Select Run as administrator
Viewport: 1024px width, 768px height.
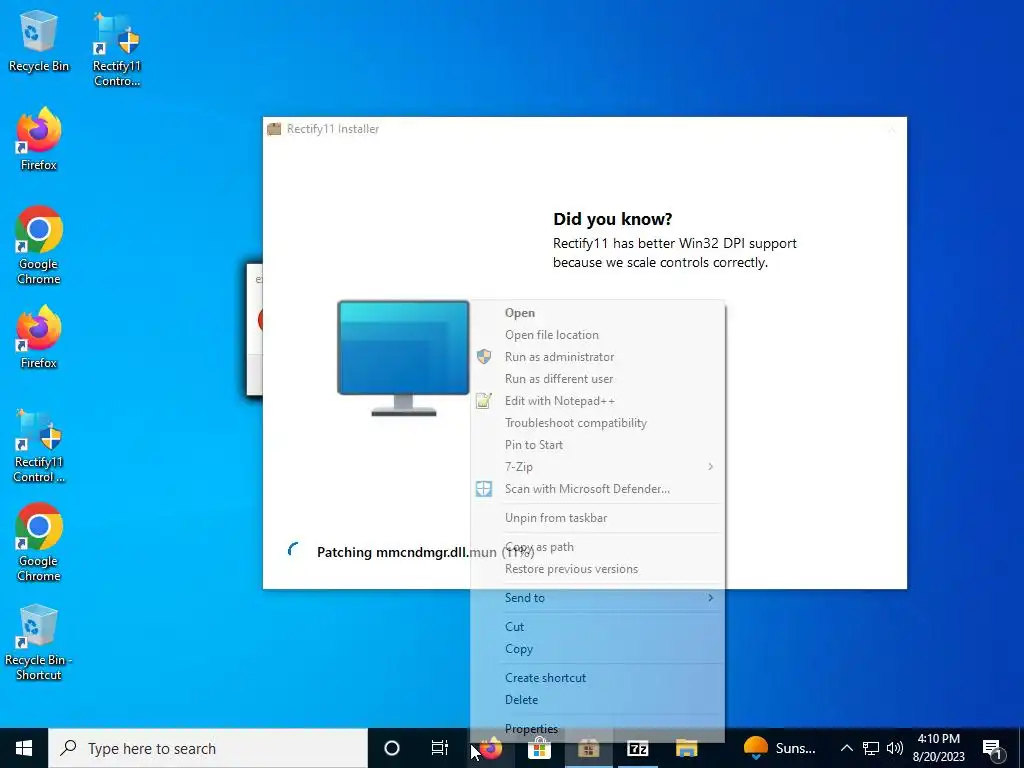click(598, 357)
